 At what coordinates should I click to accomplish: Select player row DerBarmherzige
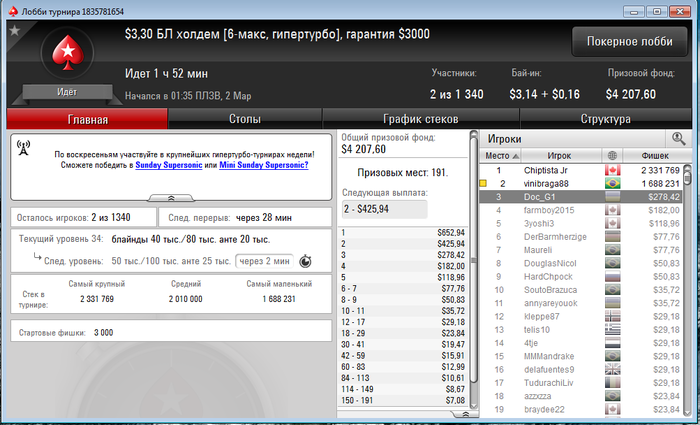click(581, 237)
